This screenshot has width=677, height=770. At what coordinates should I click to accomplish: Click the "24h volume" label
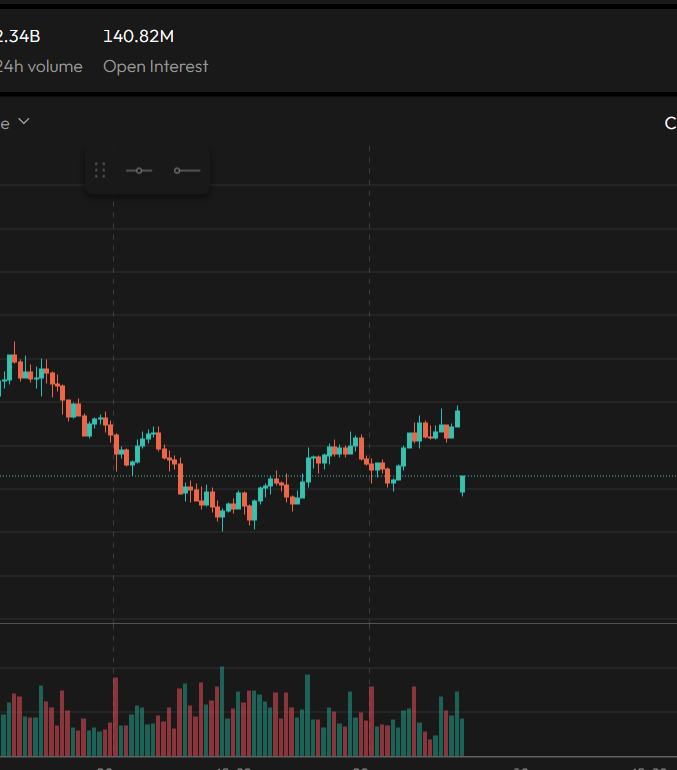(x=41, y=66)
